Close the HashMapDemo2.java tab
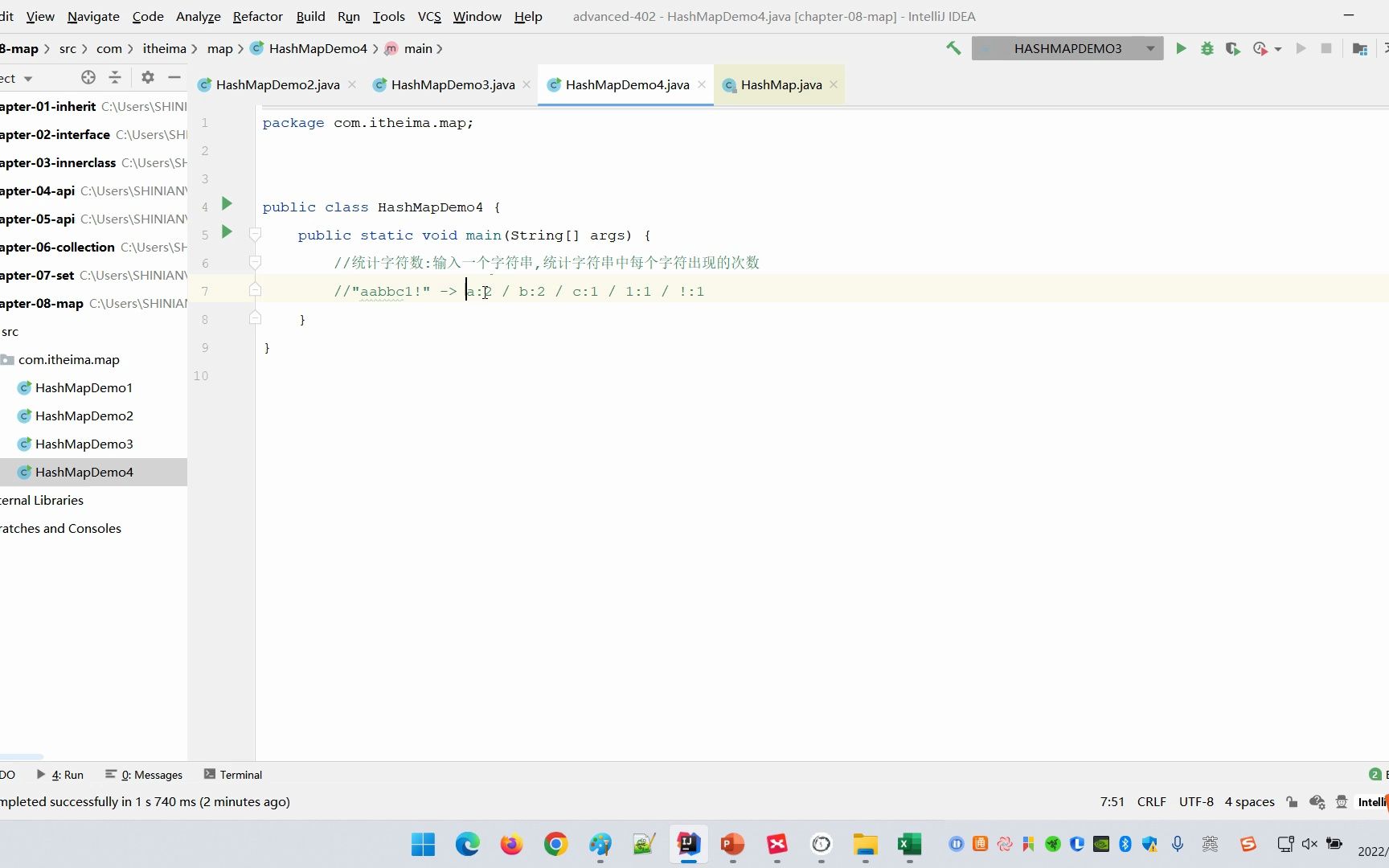Screen dimensions: 1389x868 coord(352,84)
